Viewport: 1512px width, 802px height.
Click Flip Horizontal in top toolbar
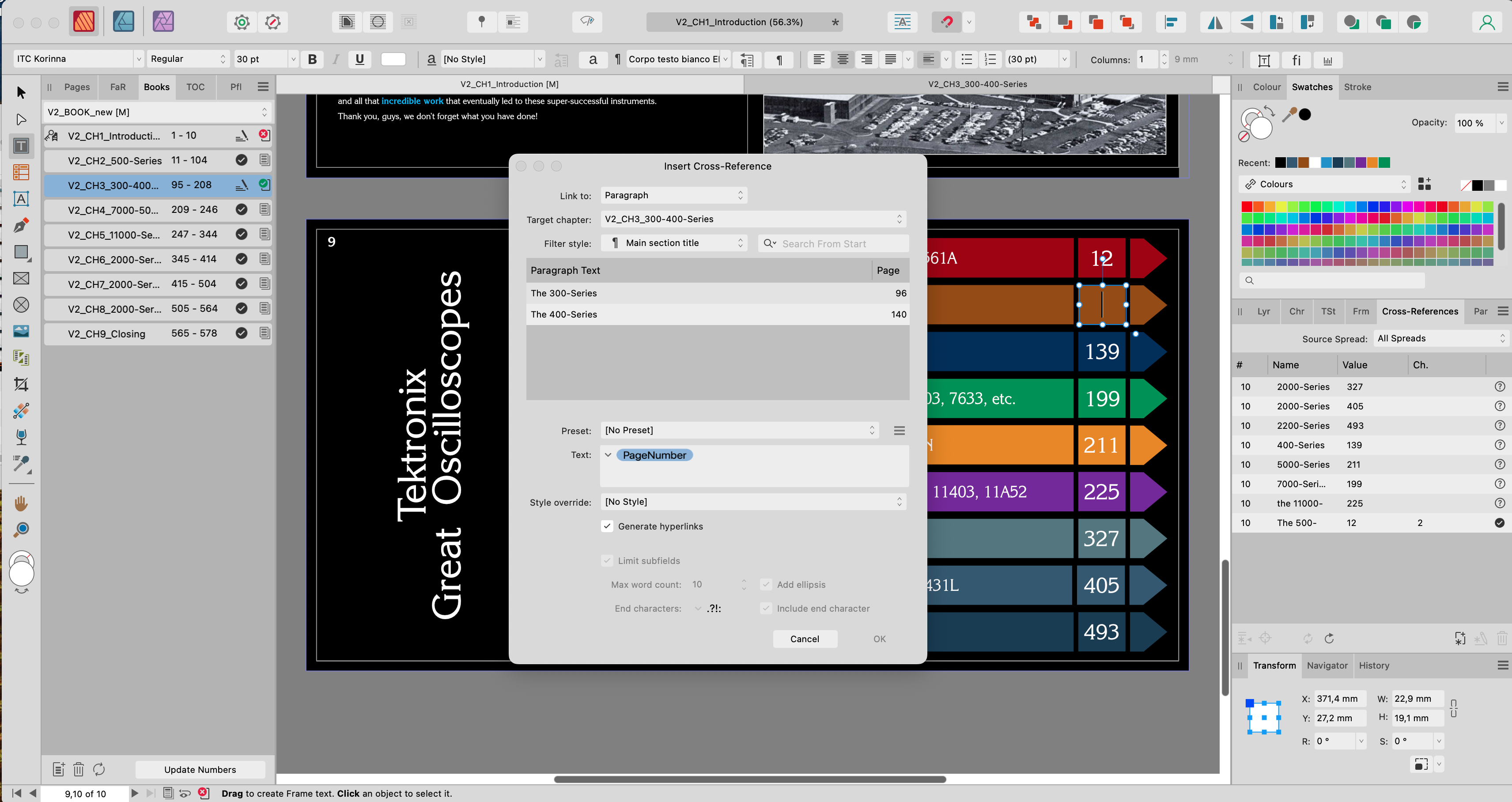pos(1215,23)
